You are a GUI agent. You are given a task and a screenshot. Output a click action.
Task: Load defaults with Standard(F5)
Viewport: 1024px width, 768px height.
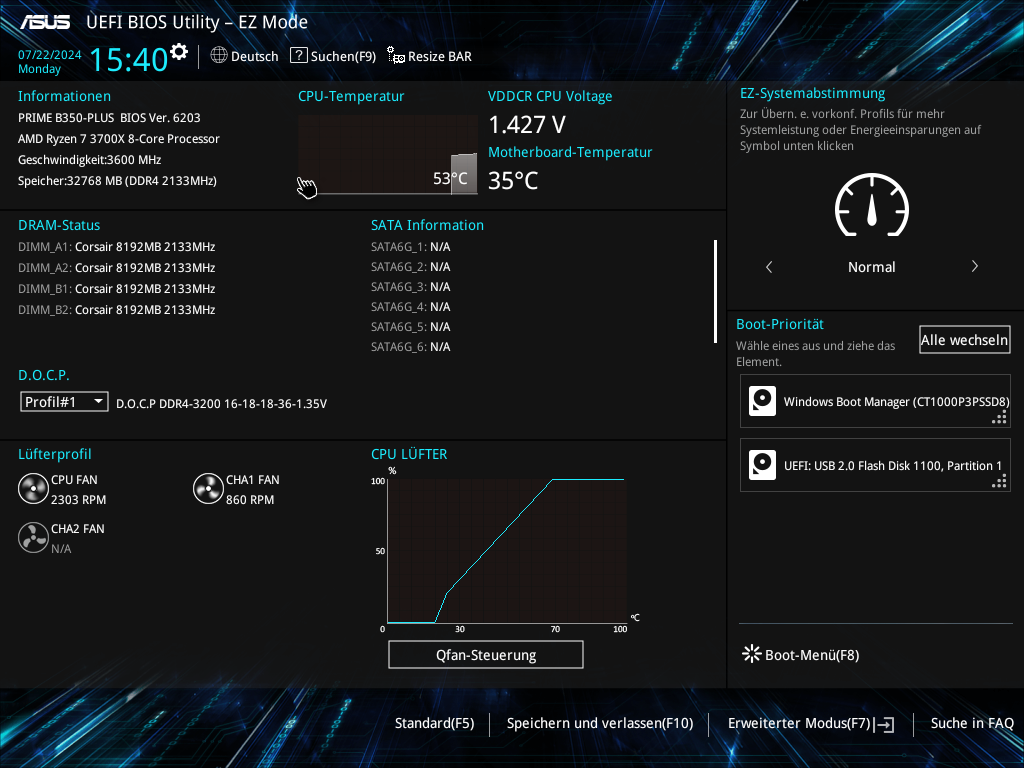click(434, 723)
